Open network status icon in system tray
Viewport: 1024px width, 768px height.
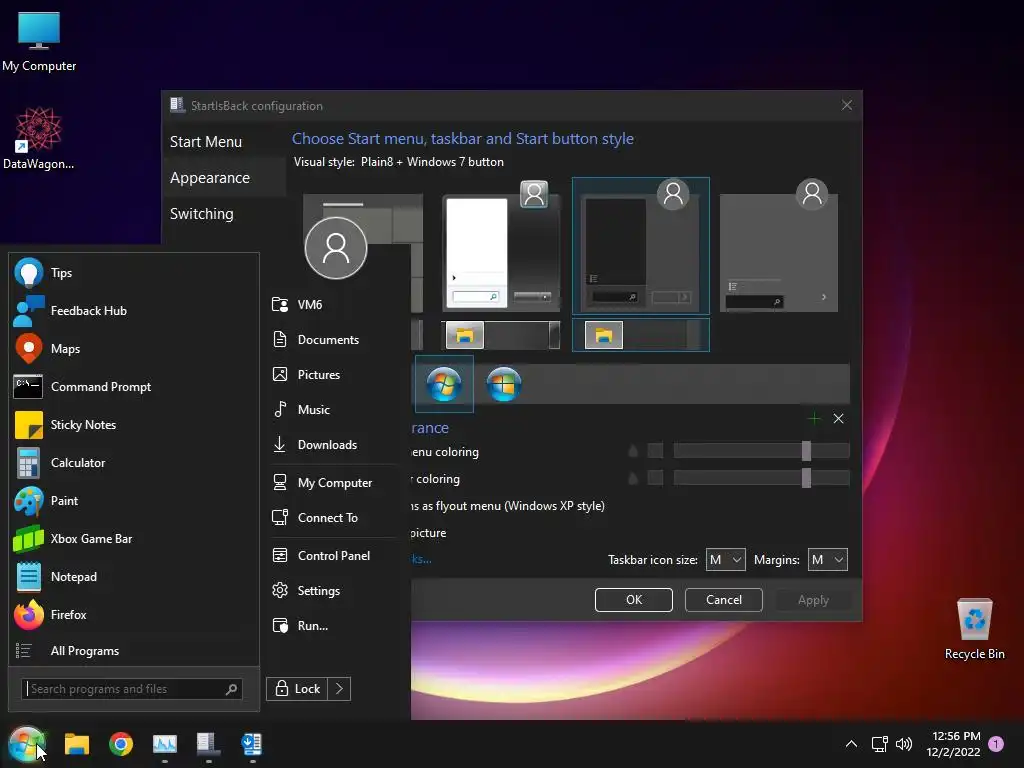click(879, 744)
